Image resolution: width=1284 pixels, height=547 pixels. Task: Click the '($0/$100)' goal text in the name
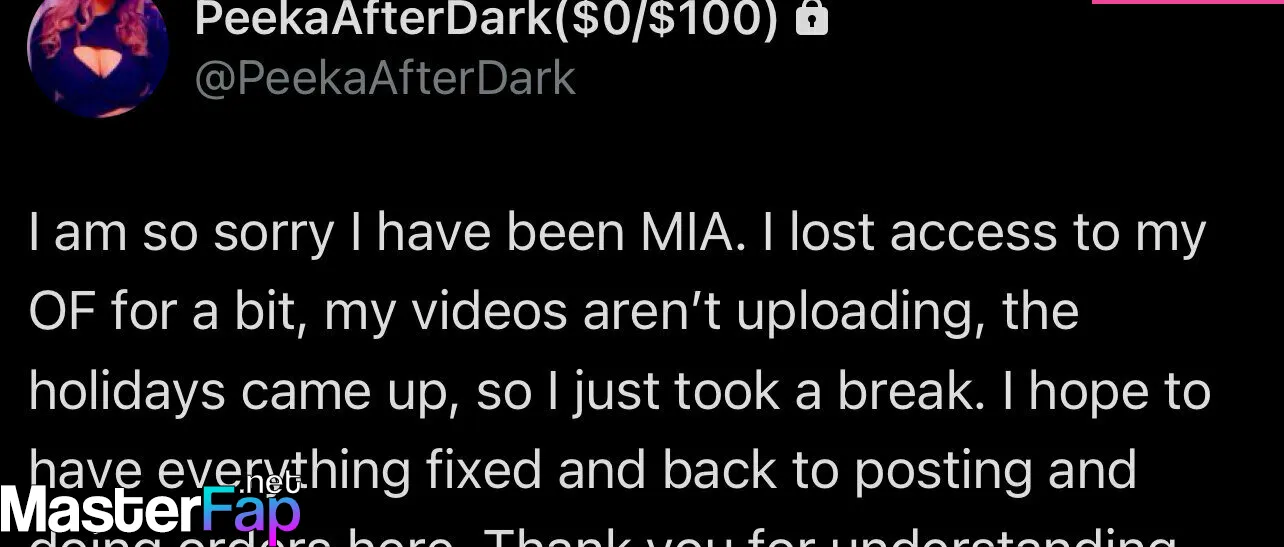pos(665,20)
